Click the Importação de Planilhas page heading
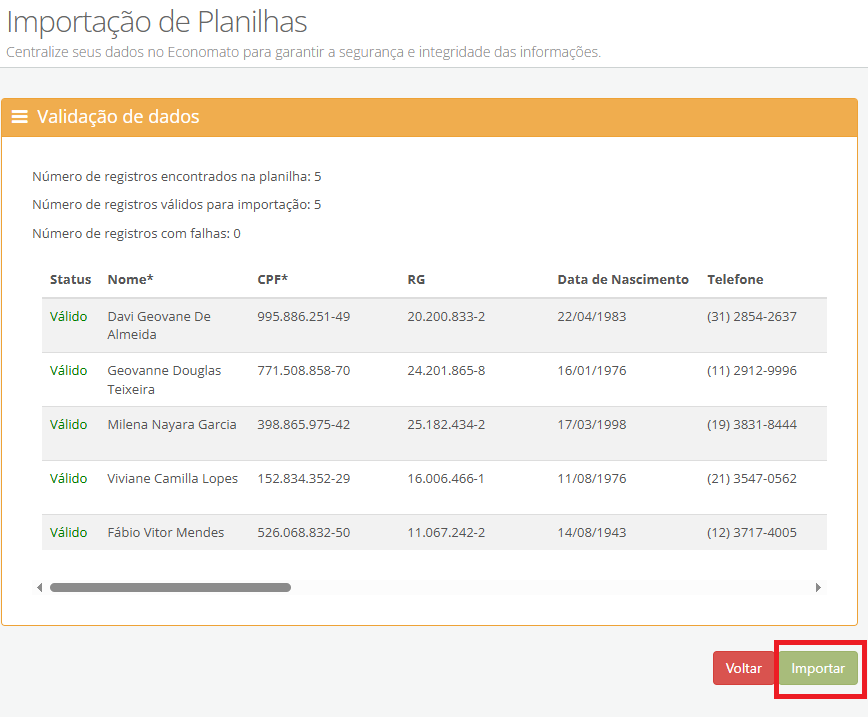The image size is (868, 717). pyautogui.click(x=157, y=23)
